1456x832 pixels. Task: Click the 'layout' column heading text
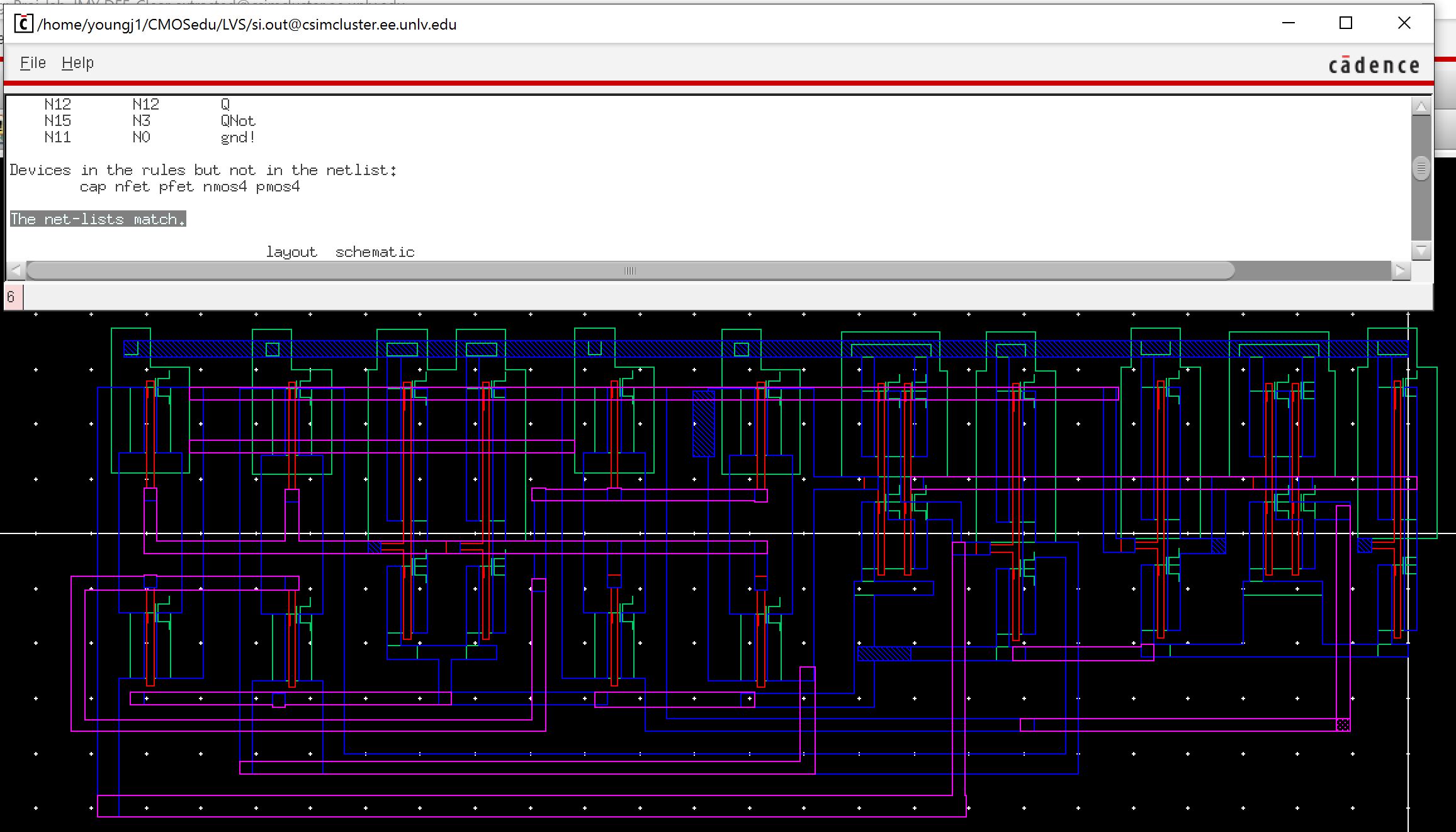(x=291, y=252)
